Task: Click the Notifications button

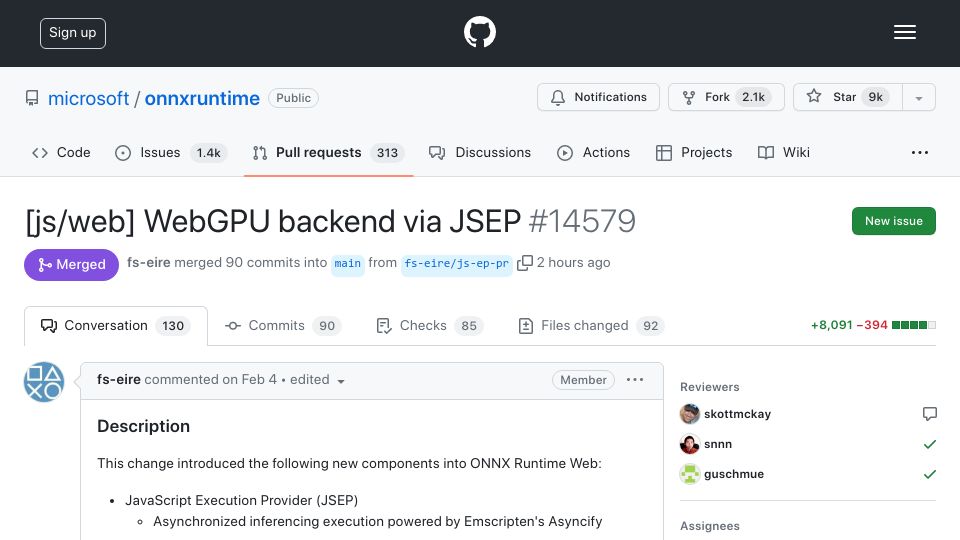Action: (x=598, y=97)
